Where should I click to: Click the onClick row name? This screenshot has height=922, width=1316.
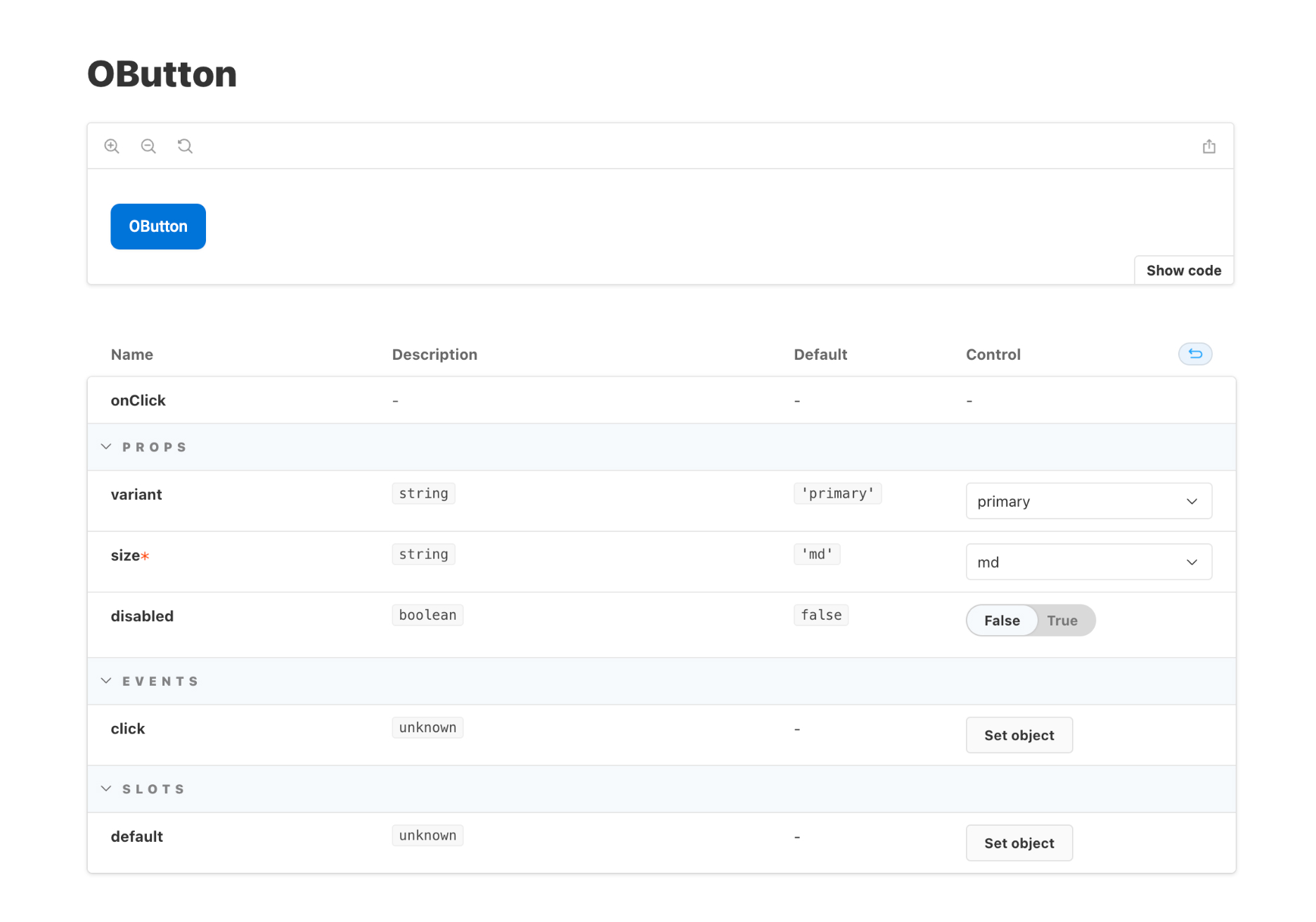[x=138, y=401]
